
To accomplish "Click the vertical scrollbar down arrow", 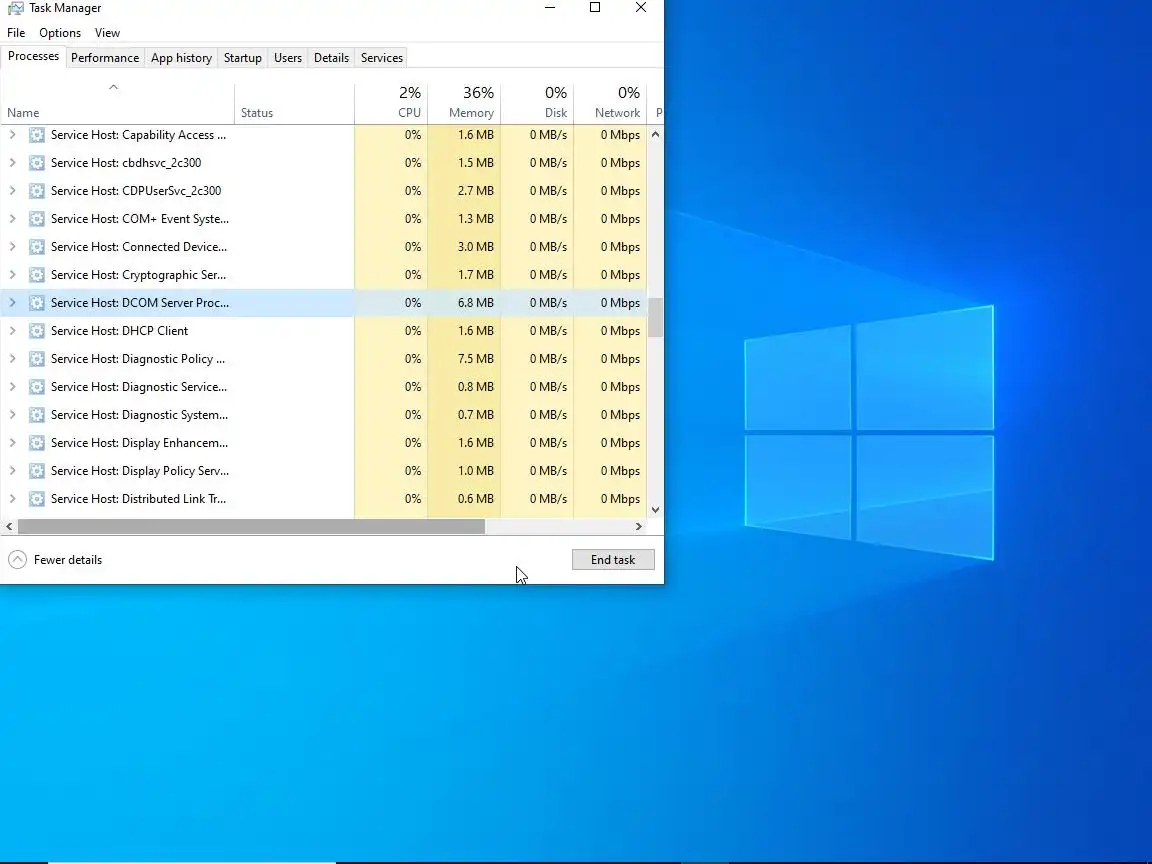I will pyautogui.click(x=655, y=510).
